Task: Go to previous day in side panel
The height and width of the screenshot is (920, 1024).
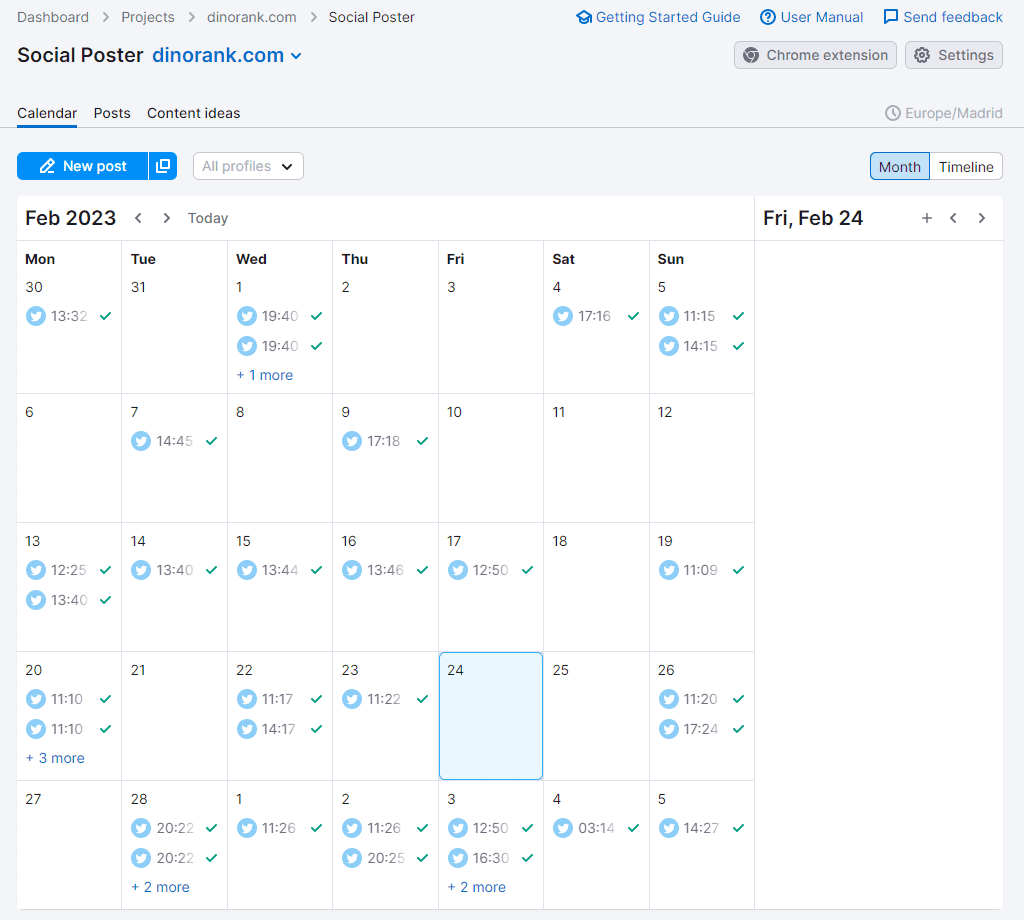Action: 953,218
